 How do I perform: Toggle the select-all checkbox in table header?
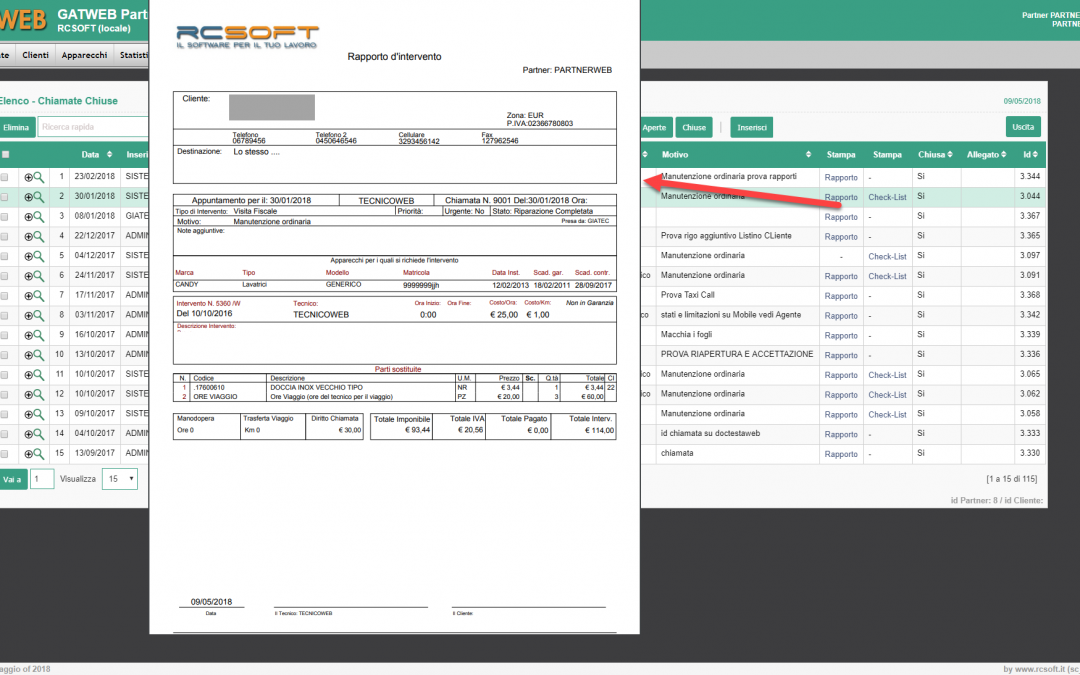tap(6, 155)
